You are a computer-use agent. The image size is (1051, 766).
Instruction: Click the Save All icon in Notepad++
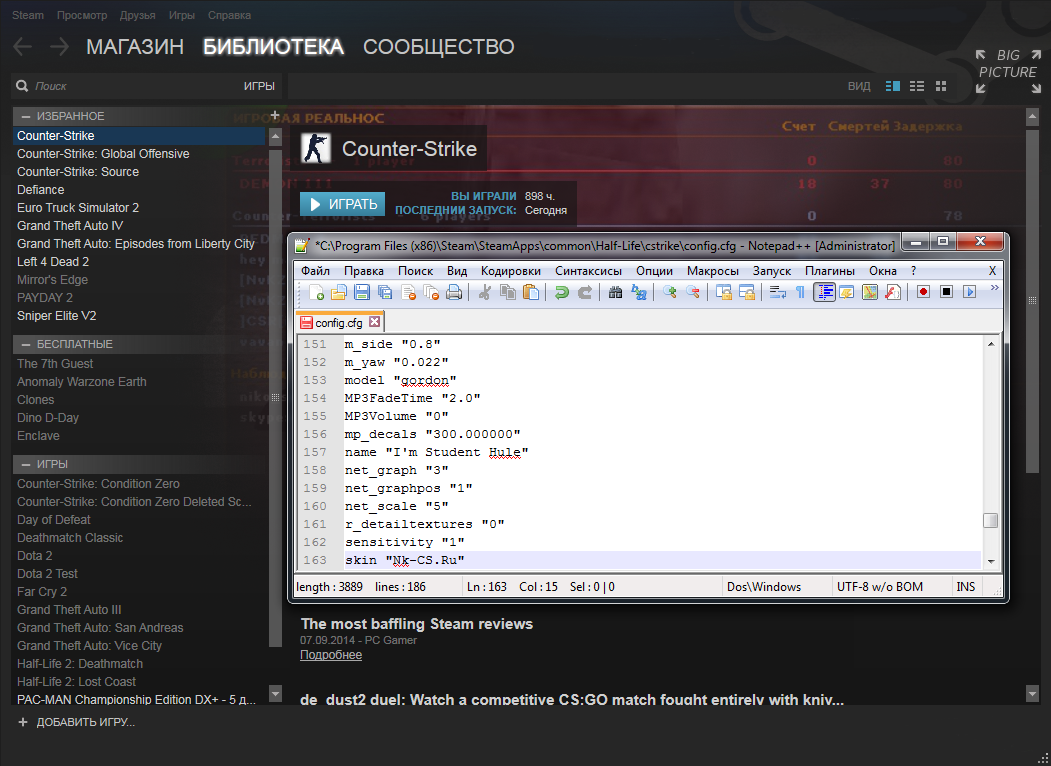385,292
